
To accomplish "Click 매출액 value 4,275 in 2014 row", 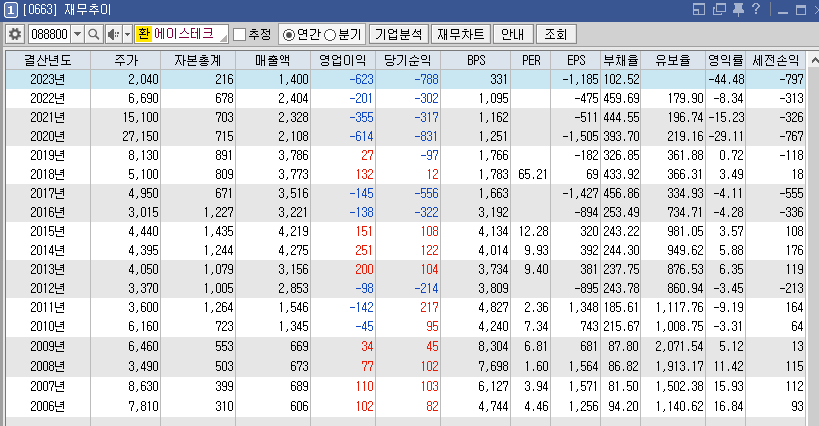I will point(294,251).
